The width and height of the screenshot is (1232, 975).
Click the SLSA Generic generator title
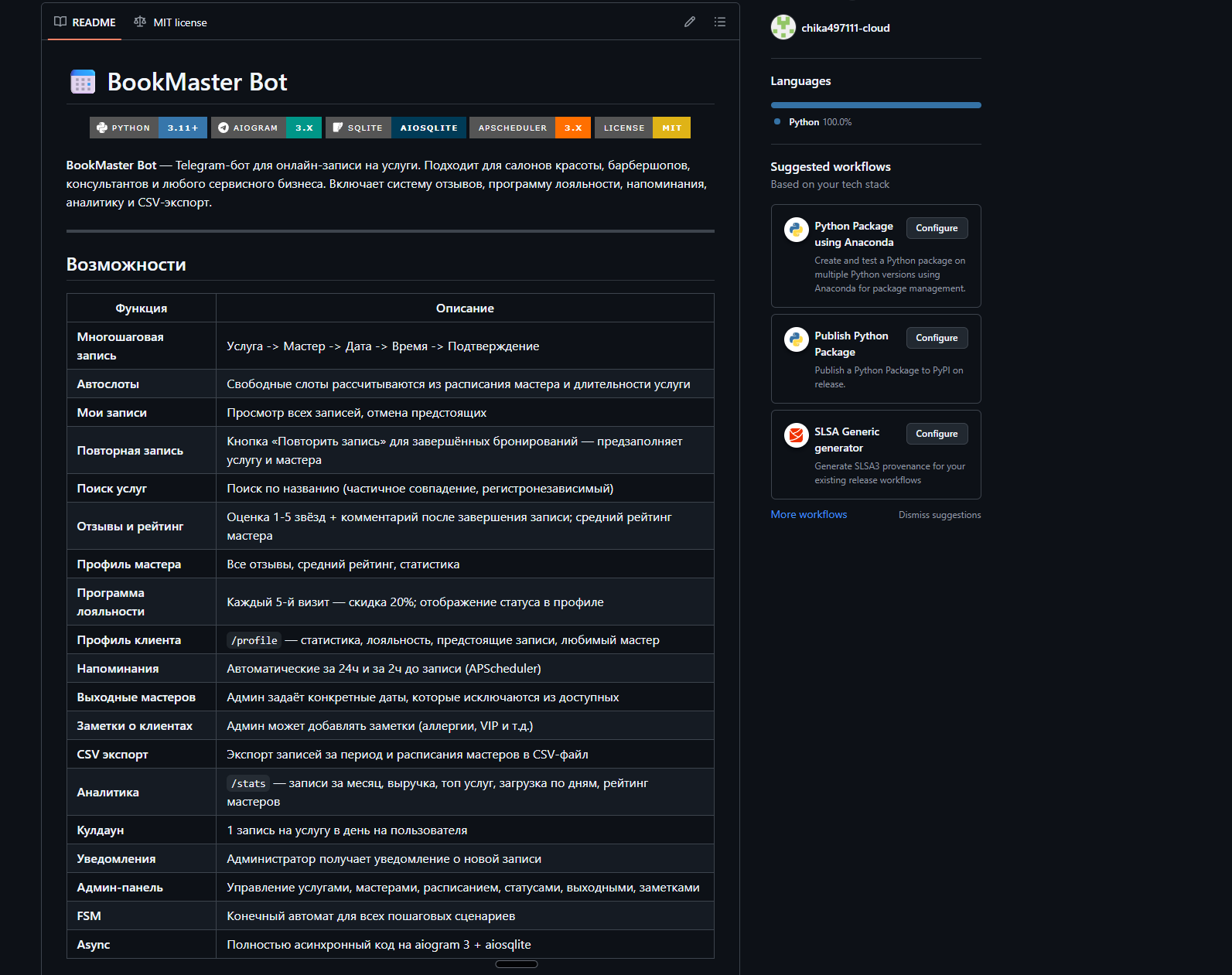click(847, 439)
